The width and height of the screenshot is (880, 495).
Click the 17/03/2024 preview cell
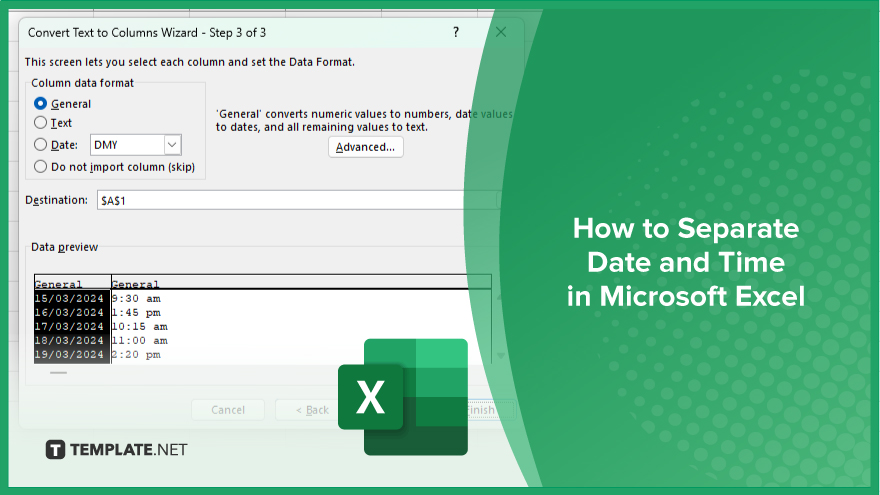pos(70,327)
